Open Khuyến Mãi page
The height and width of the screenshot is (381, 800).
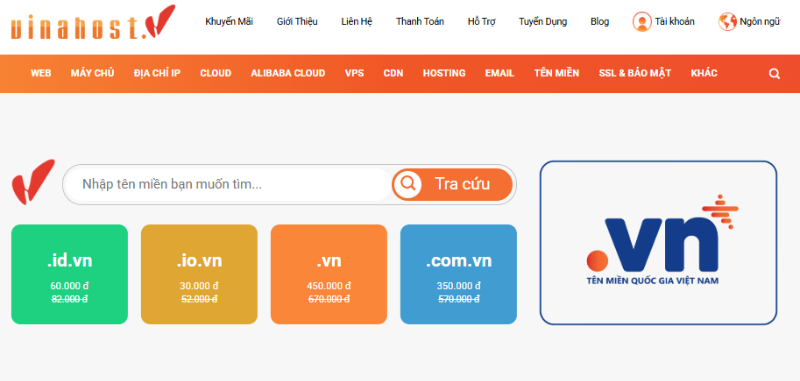pos(229,22)
